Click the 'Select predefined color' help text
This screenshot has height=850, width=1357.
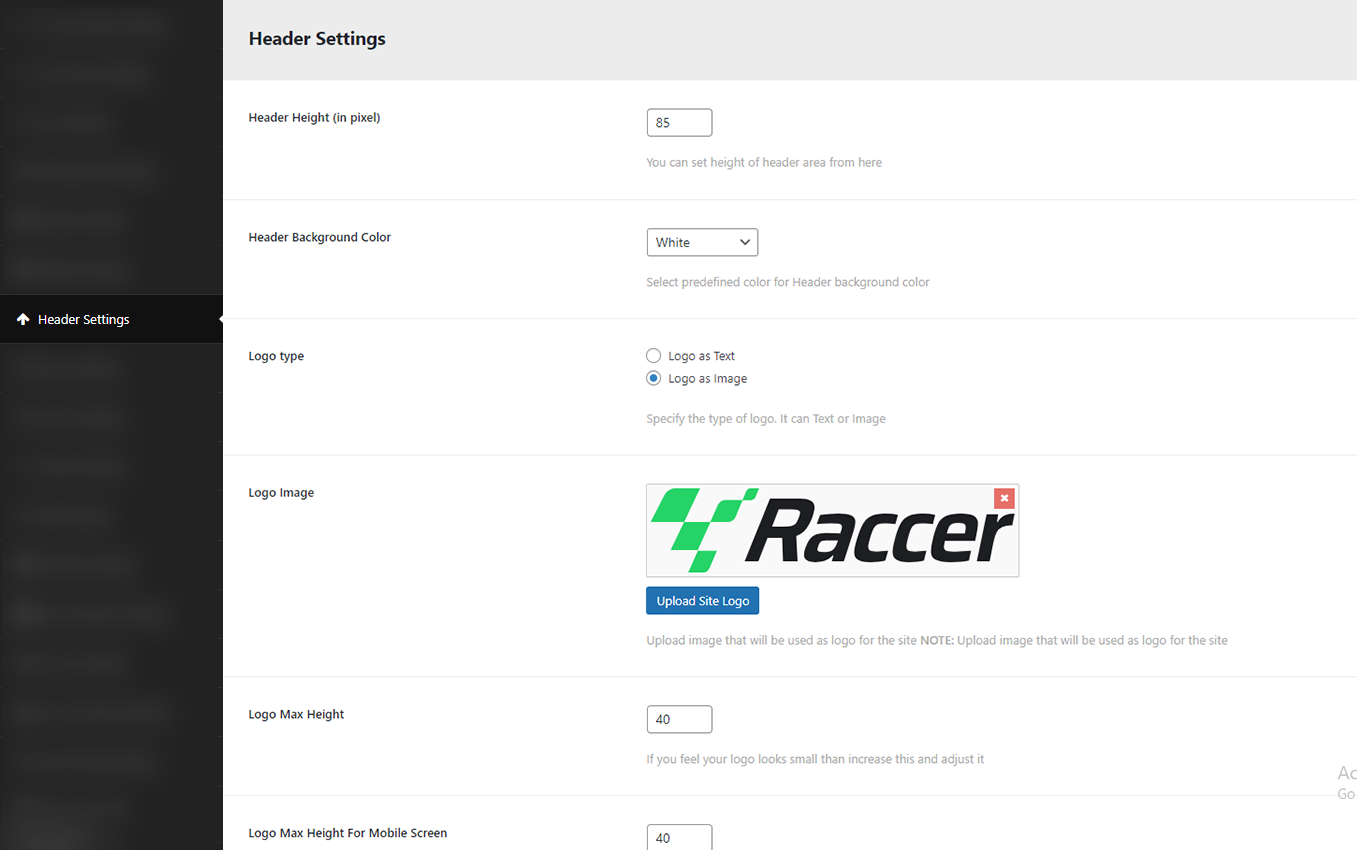coord(788,283)
